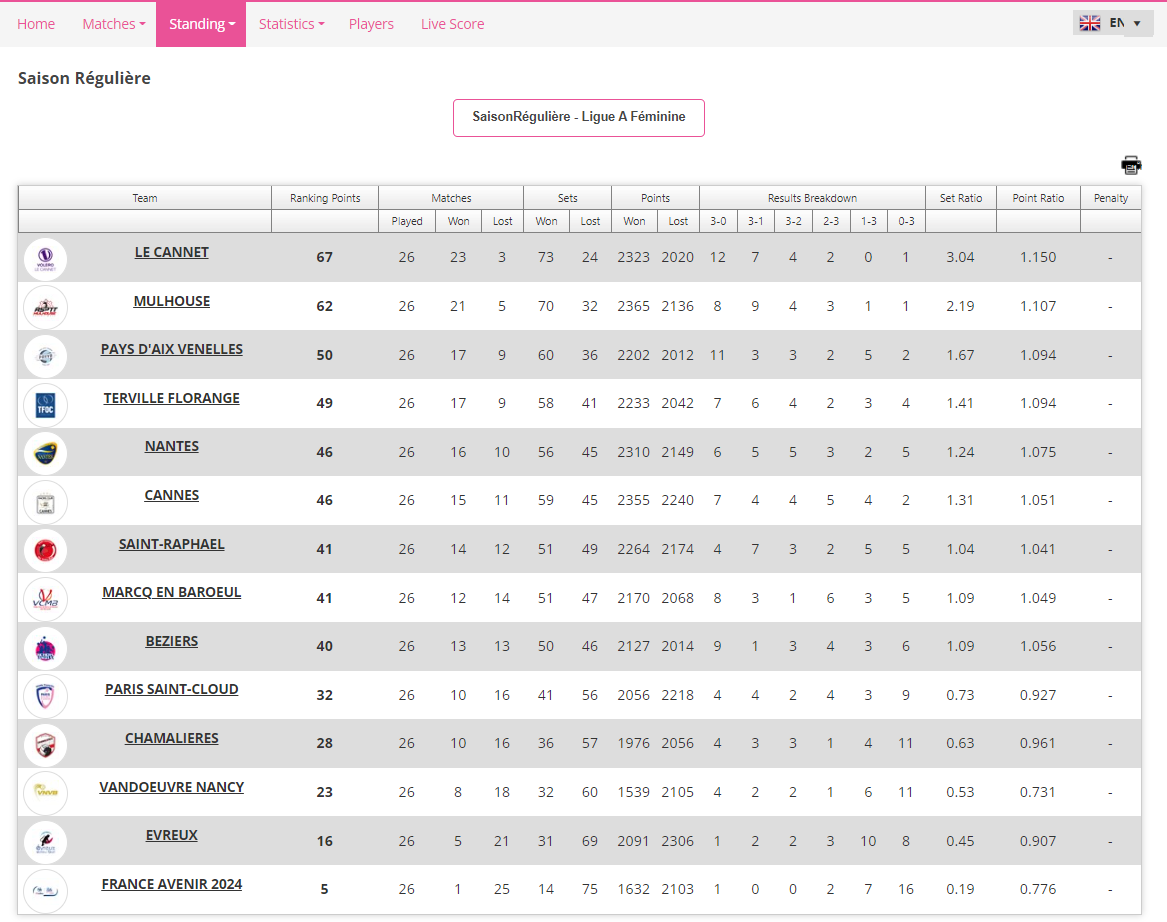This screenshot has width=1167, height=922.
Task: Click the Terville Florange TFOC logo
Action: pos(45,405)
